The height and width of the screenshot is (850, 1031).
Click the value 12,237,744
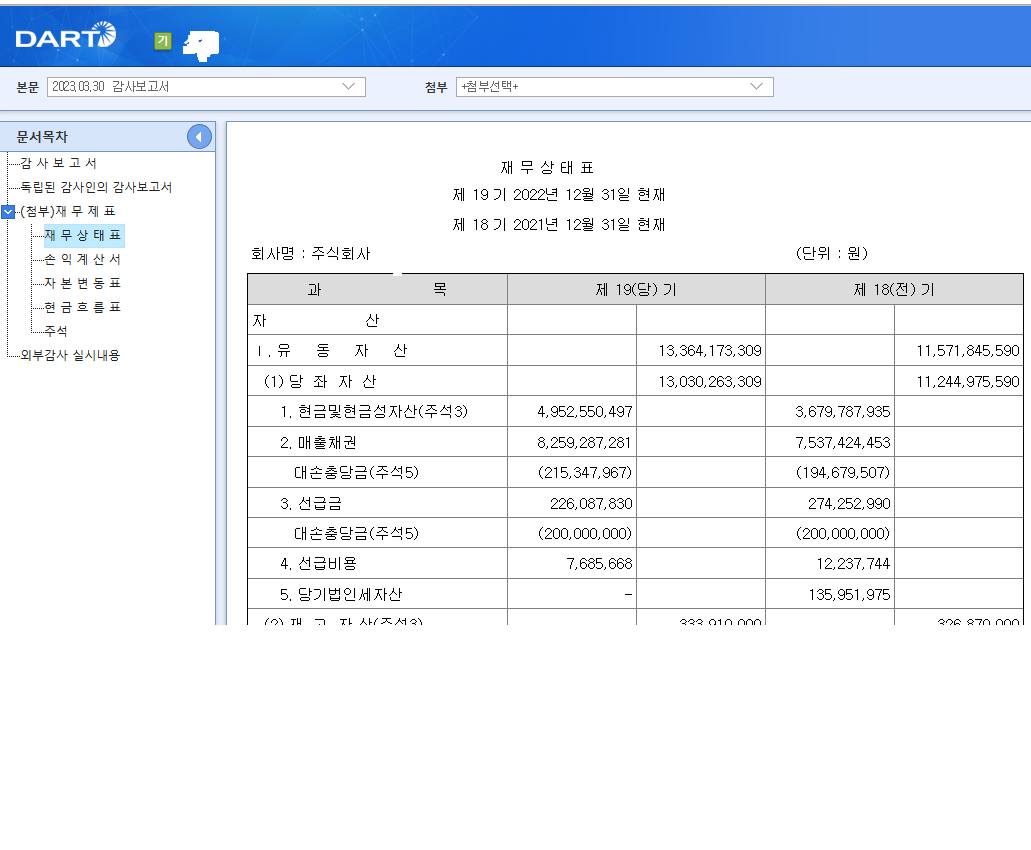(x=853, y=563)
